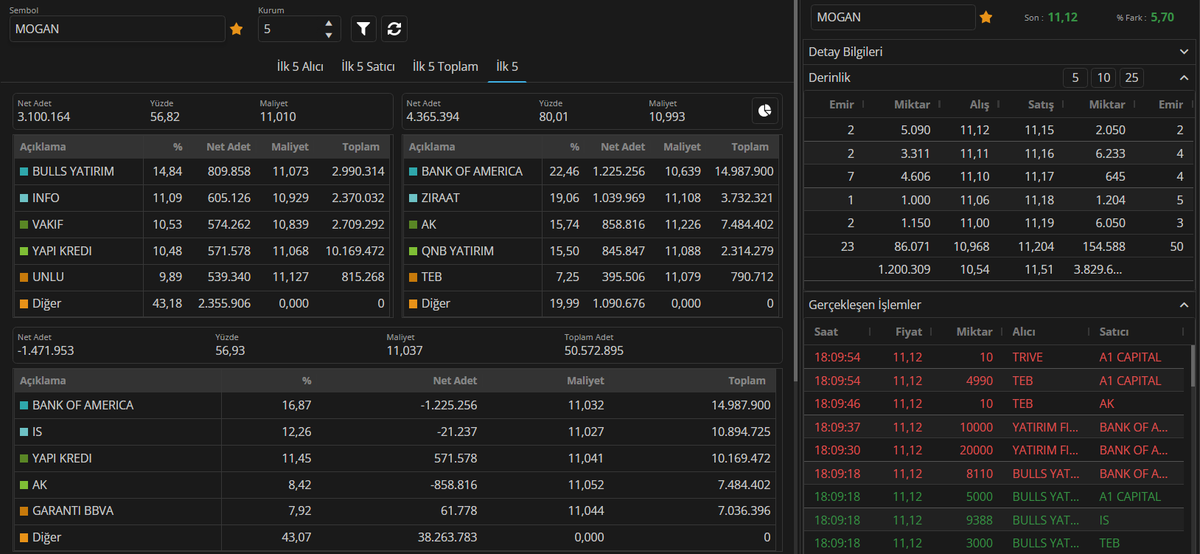Screen dimensions: 1200x554
Task: Click transaction quantity 9388
Action: click(979, 520)
